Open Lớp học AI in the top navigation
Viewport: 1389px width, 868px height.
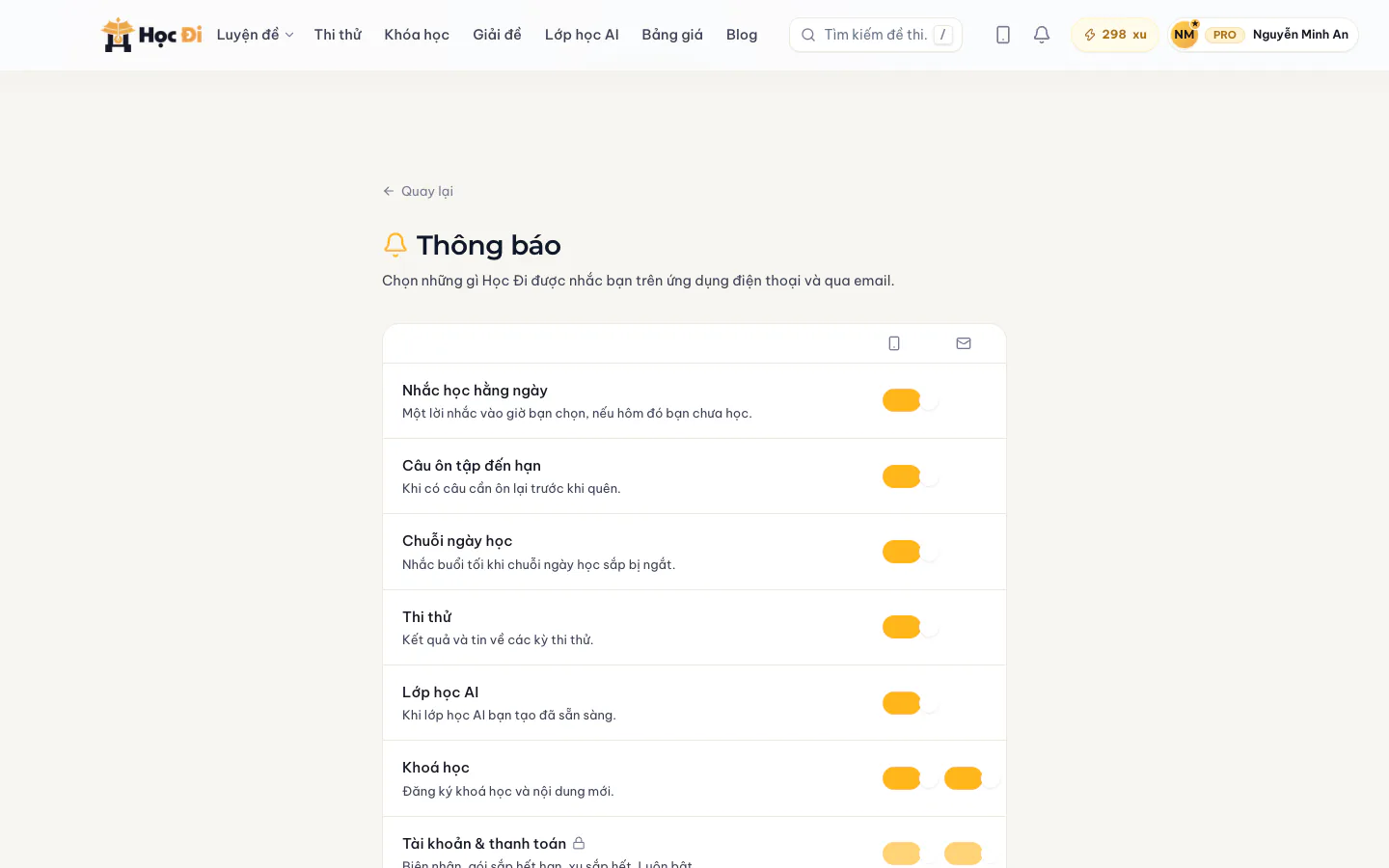pyautogui.click(x=582, y=35)
